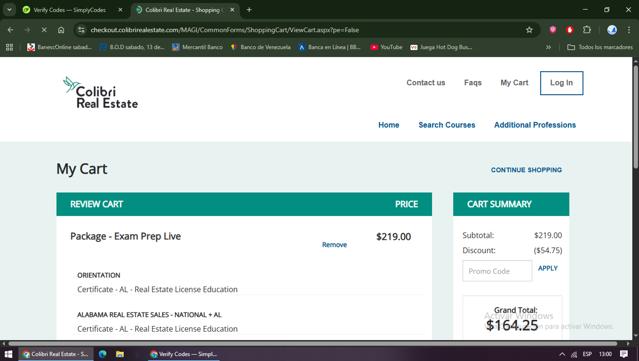Open the pink shield extension icon
This screenshot has width=639, height=361.
click(553, 29)
